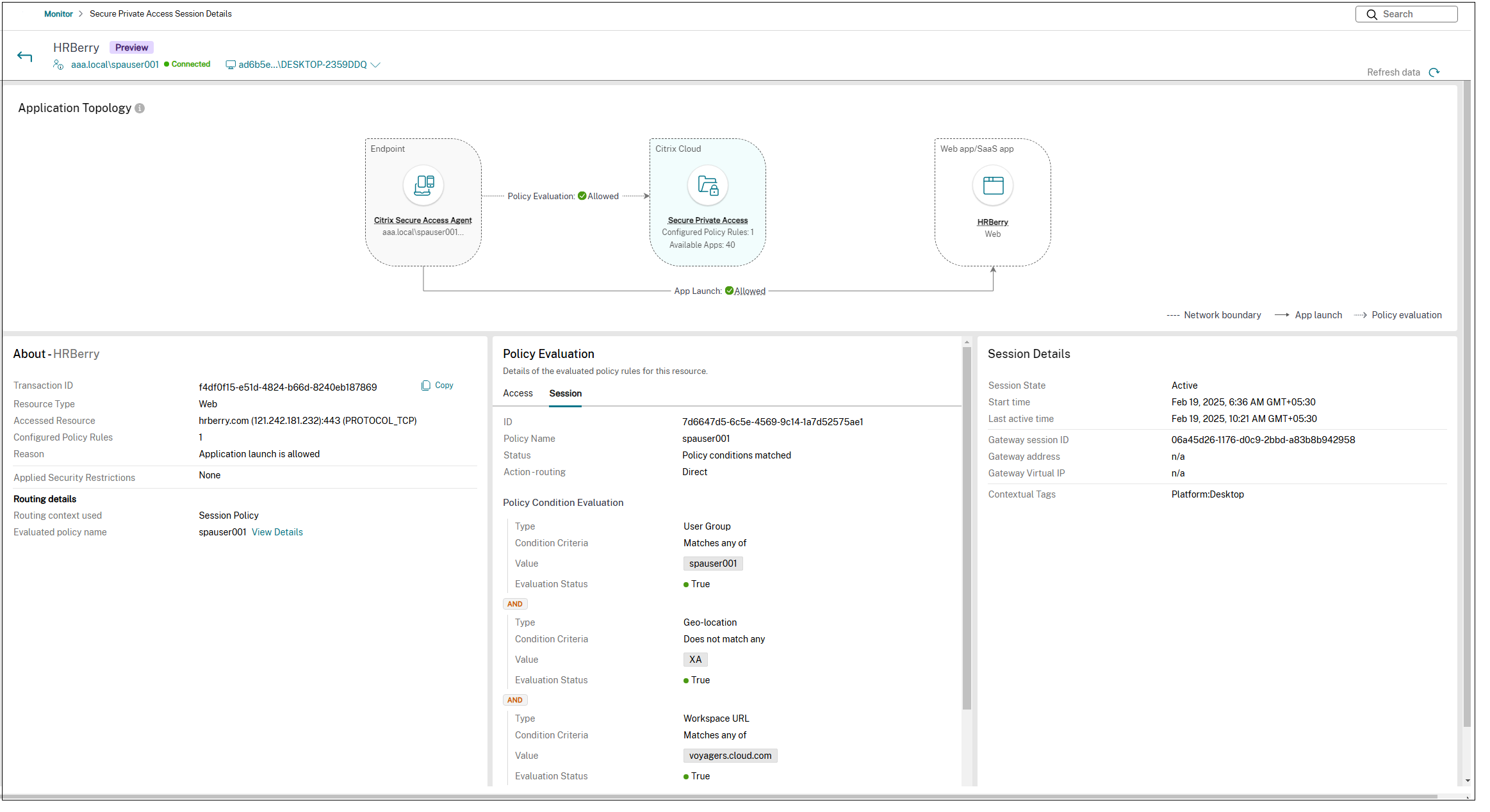Click the first AND operator badge
Viewport: 1490px width, 812px height.
point(514,604)
